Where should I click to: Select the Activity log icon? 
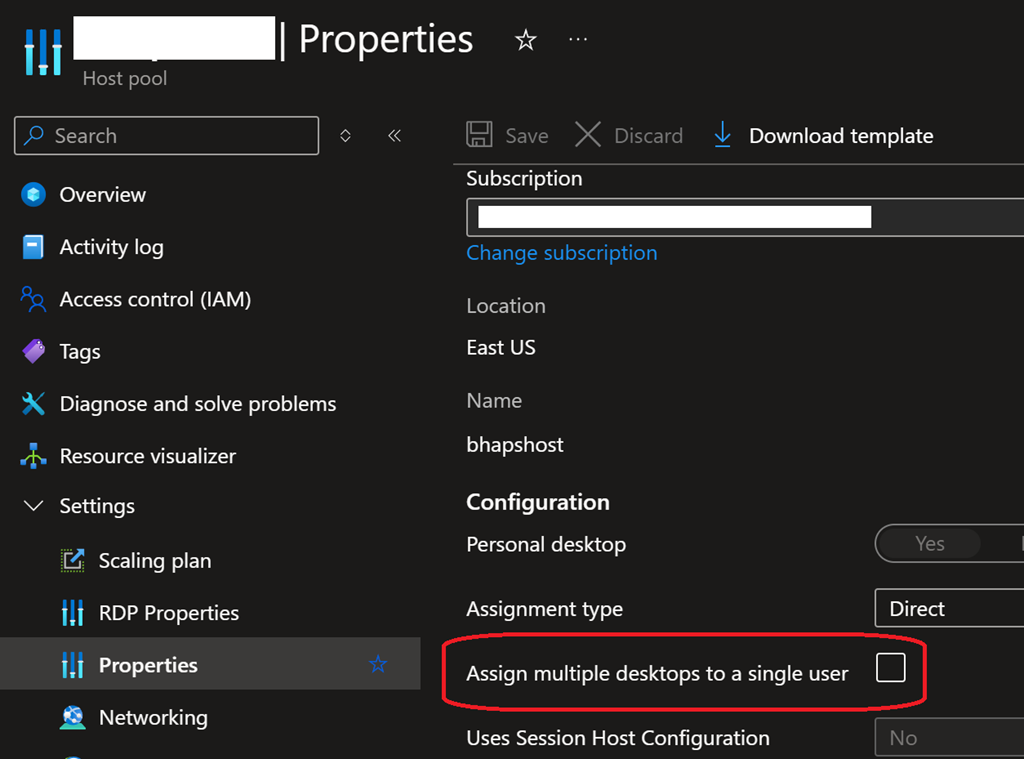(33, 246)
